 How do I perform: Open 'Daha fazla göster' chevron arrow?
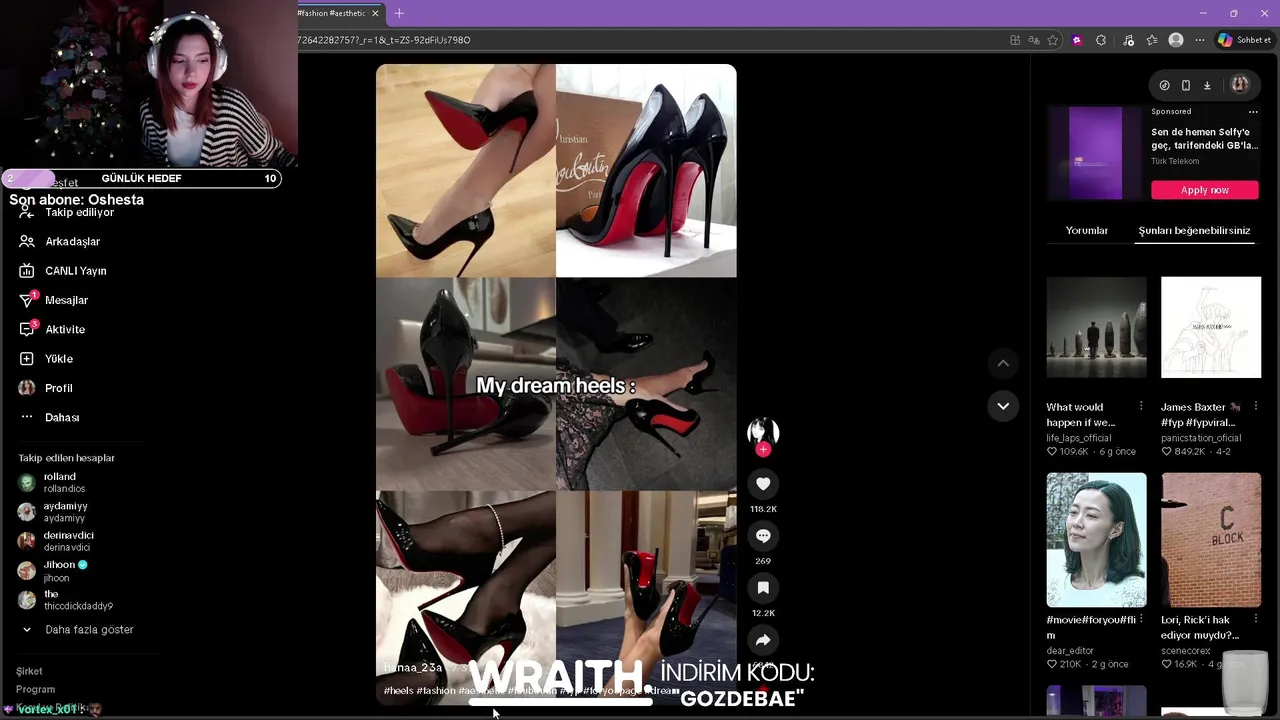pyautogui.click(x=27, y=630)
